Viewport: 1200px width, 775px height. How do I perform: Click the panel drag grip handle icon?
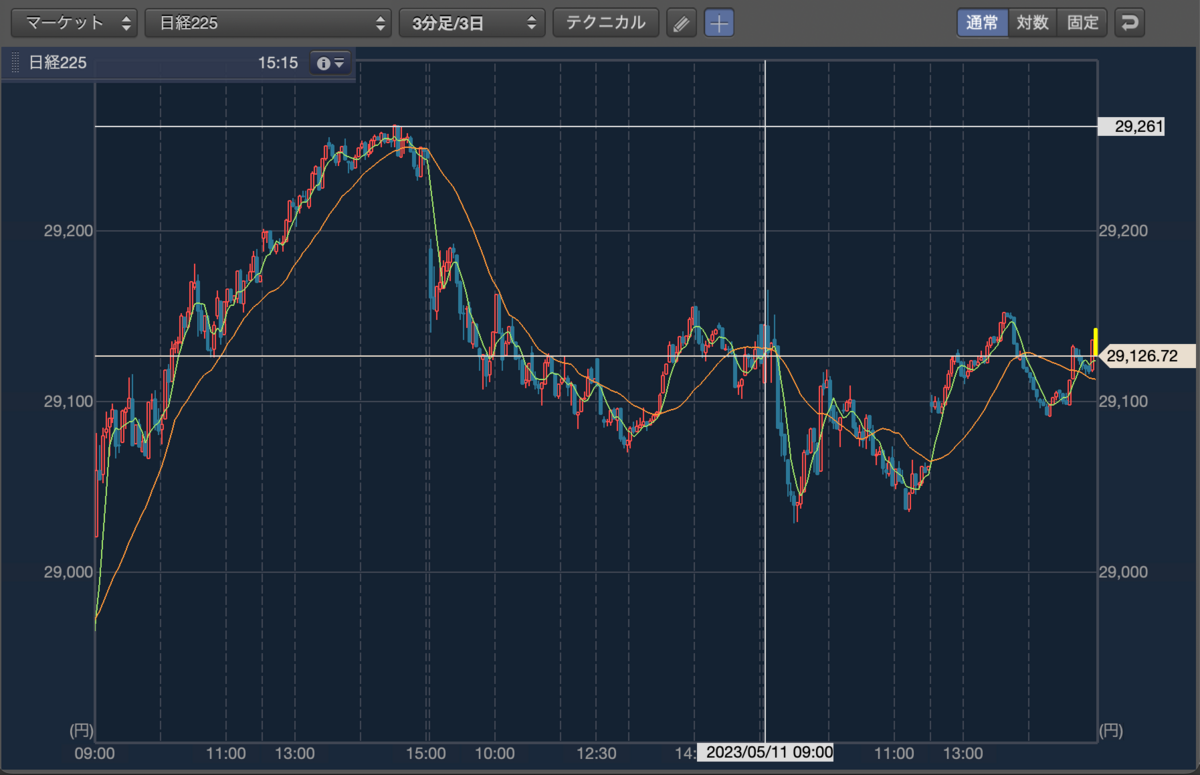coord(15,63)
